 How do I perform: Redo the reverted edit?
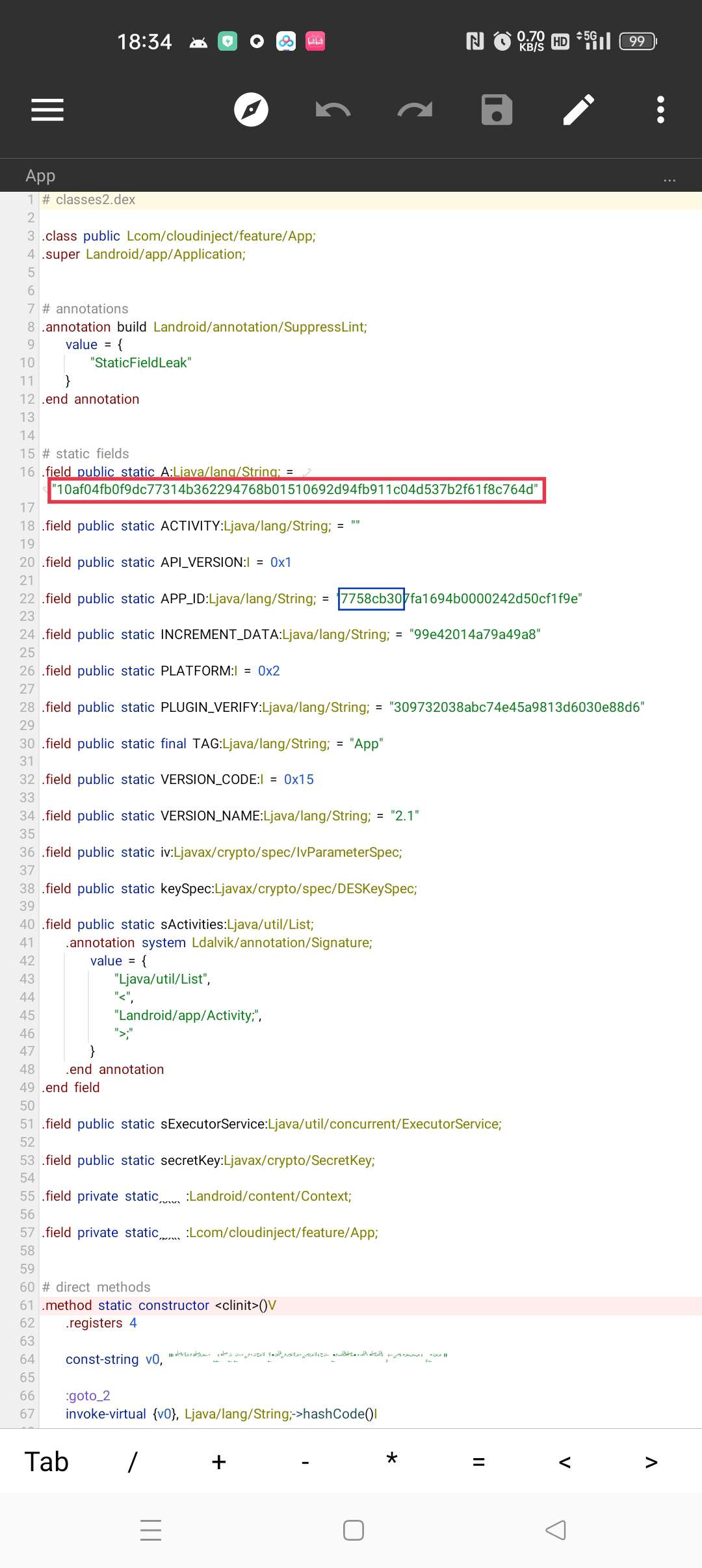[x=415, y=110]
